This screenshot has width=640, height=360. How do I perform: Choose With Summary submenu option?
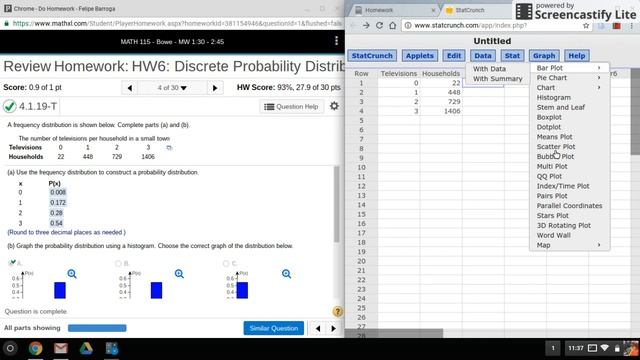(x=498, y=79)
